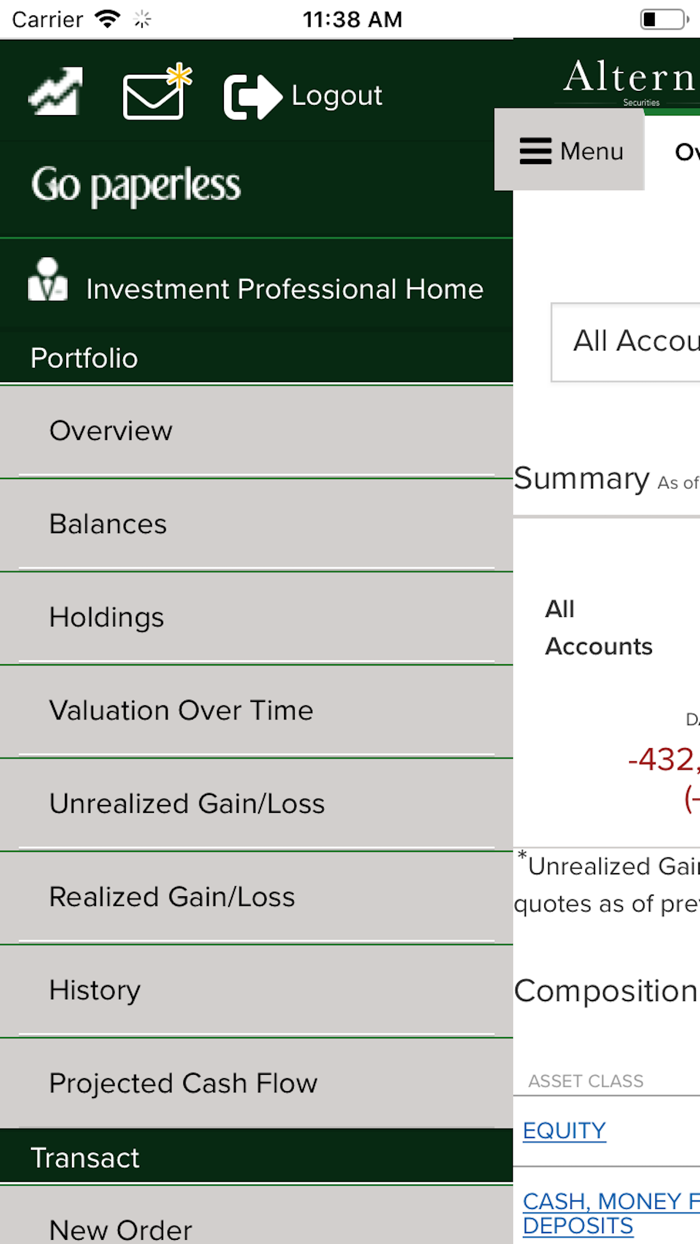Tap the Wi-Fi icon in status bar
The height and width of the screenshot is (1244, 700).
(x=107, y=18)
